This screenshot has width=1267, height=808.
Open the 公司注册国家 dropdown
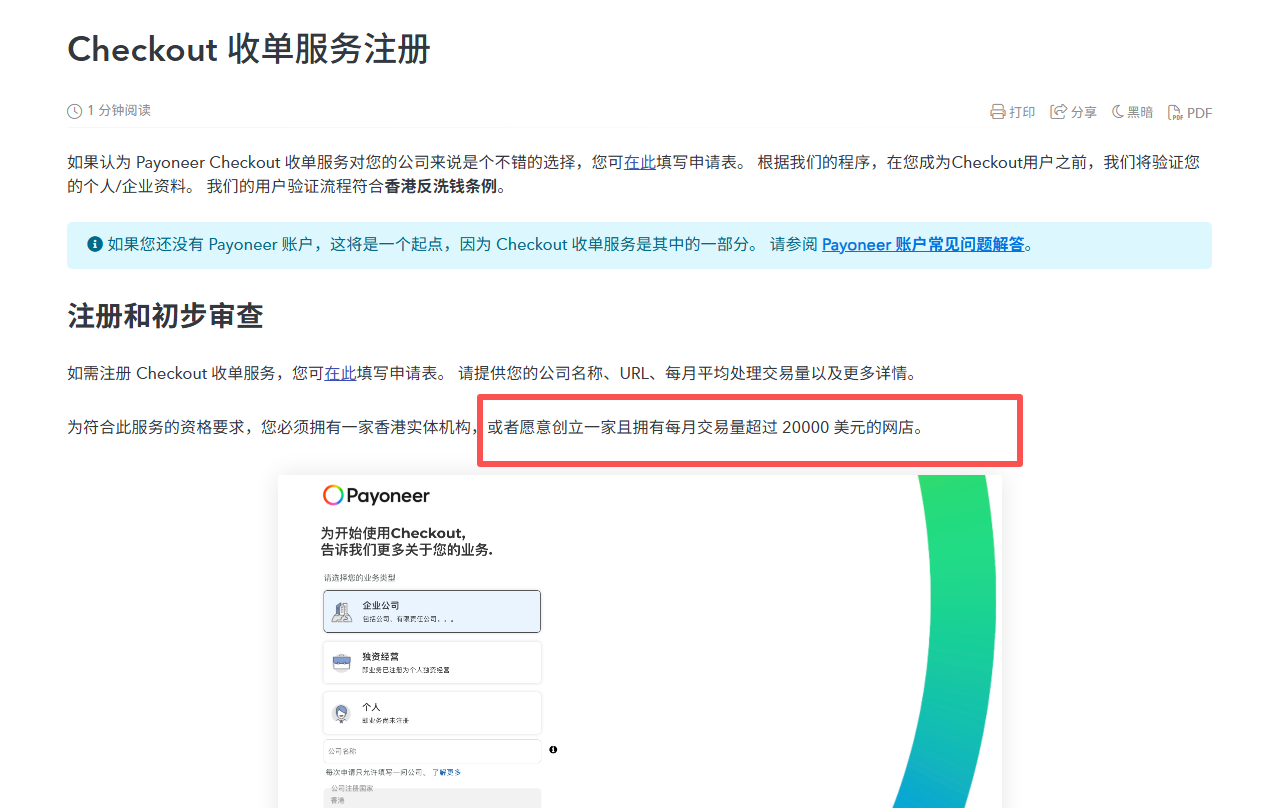click(432, 797)
